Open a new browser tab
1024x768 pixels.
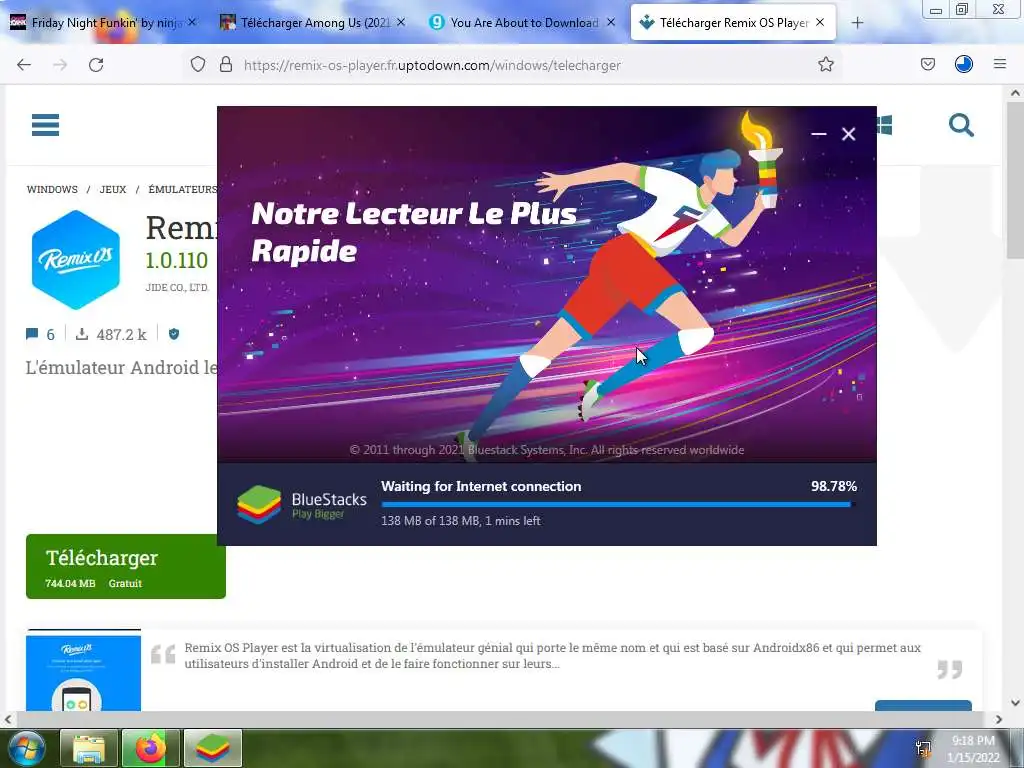click(x=857, y=23)
